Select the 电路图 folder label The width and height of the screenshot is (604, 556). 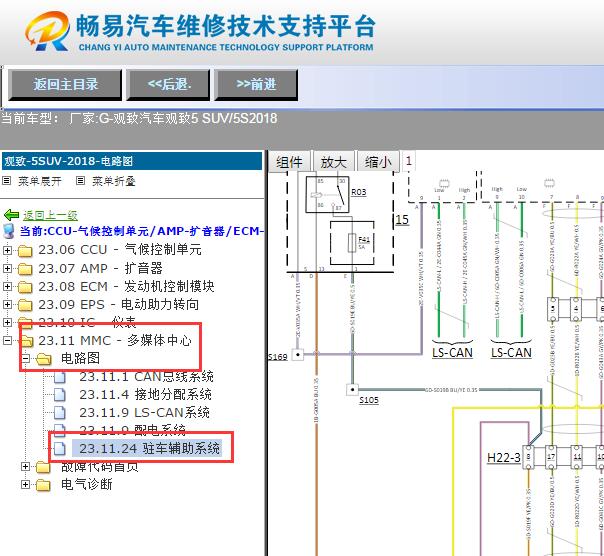(81, 358)
